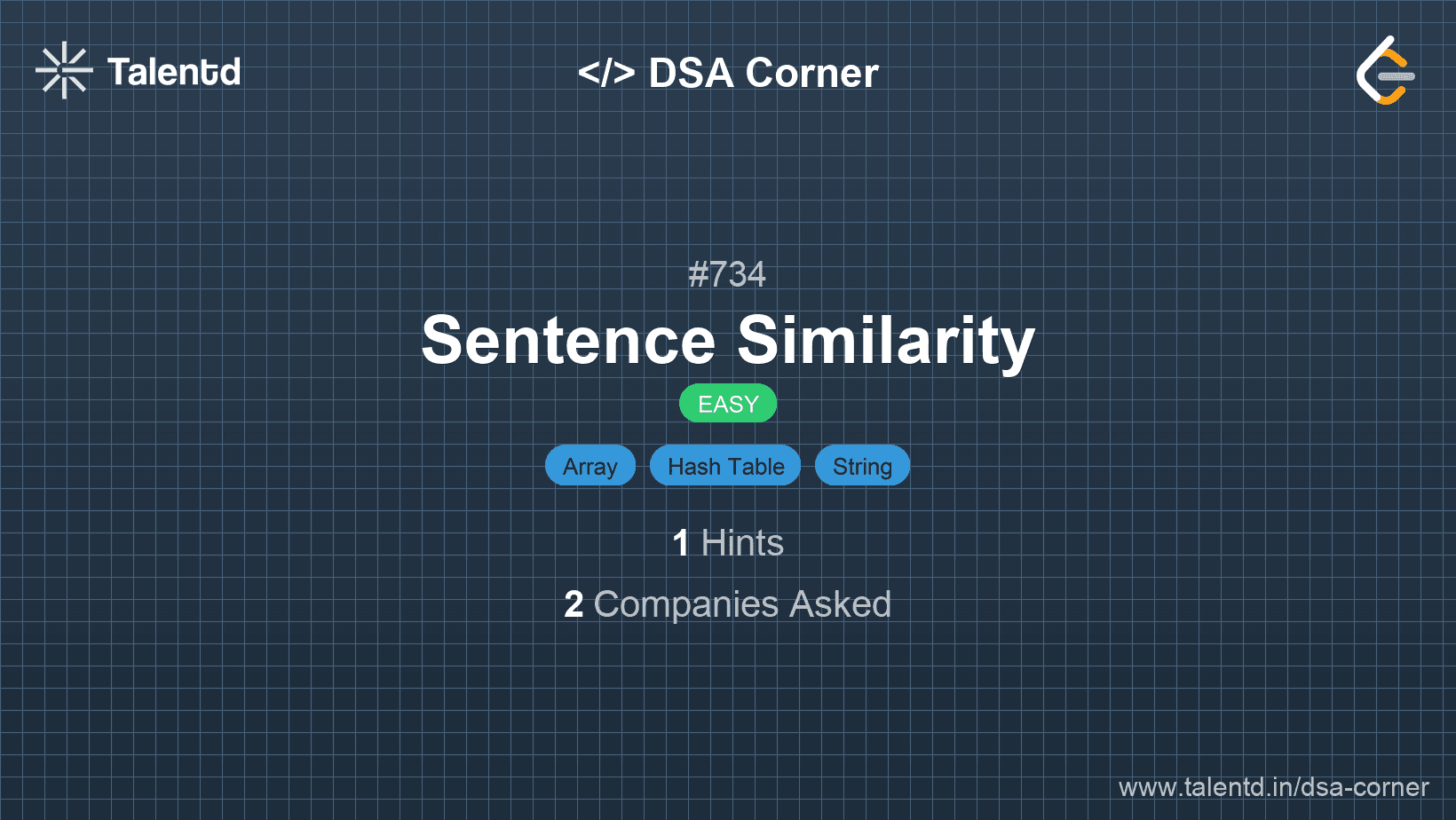
Task: Click the LeetCode logo icon
Action: [x=1386, y=71]
